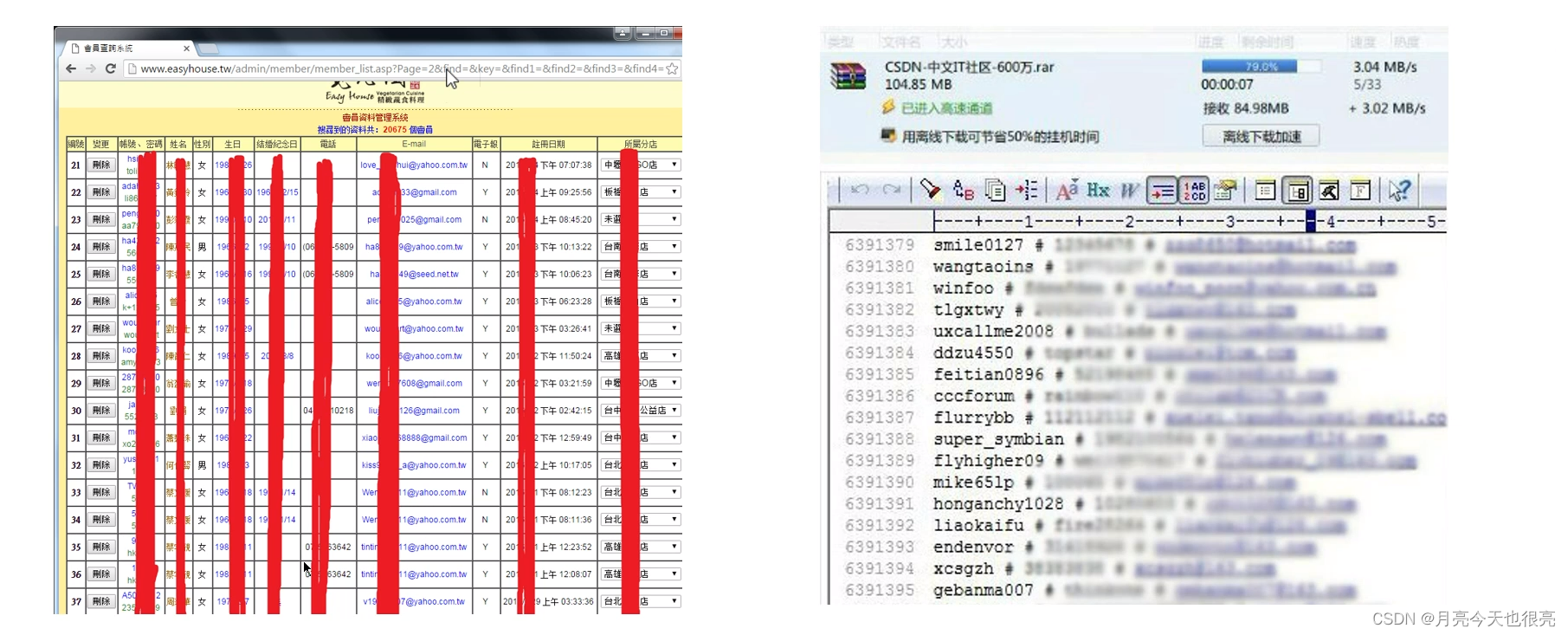Click the Go to Line icon
This screenshot has height=635, width=1568.
click(1027, 190)
